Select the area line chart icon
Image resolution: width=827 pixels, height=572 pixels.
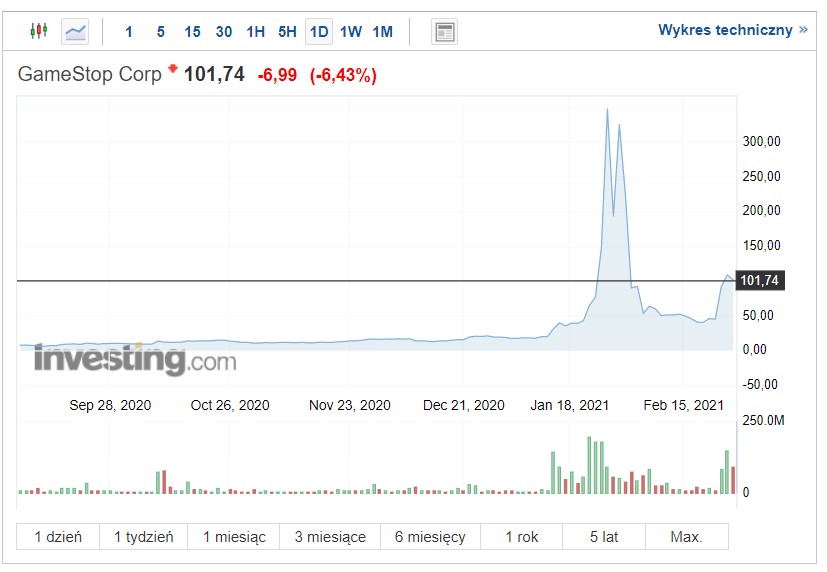[75, 32]
